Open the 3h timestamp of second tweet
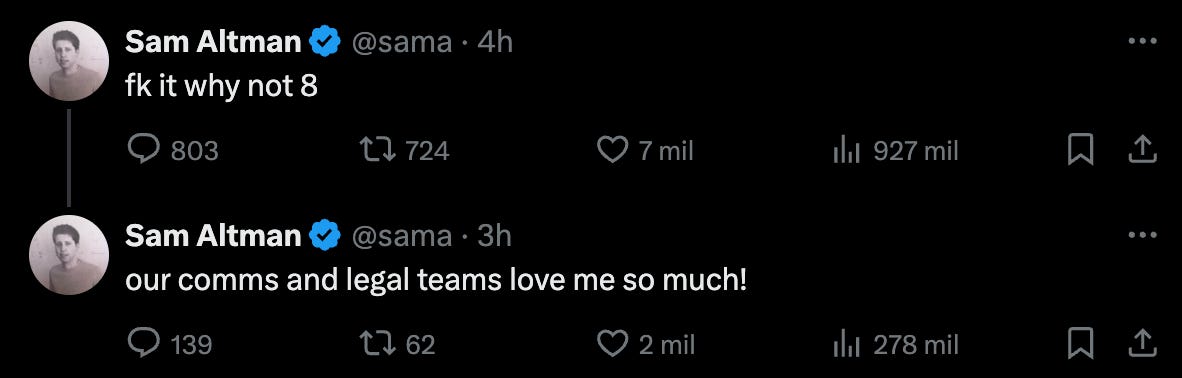 click(495, 236)
